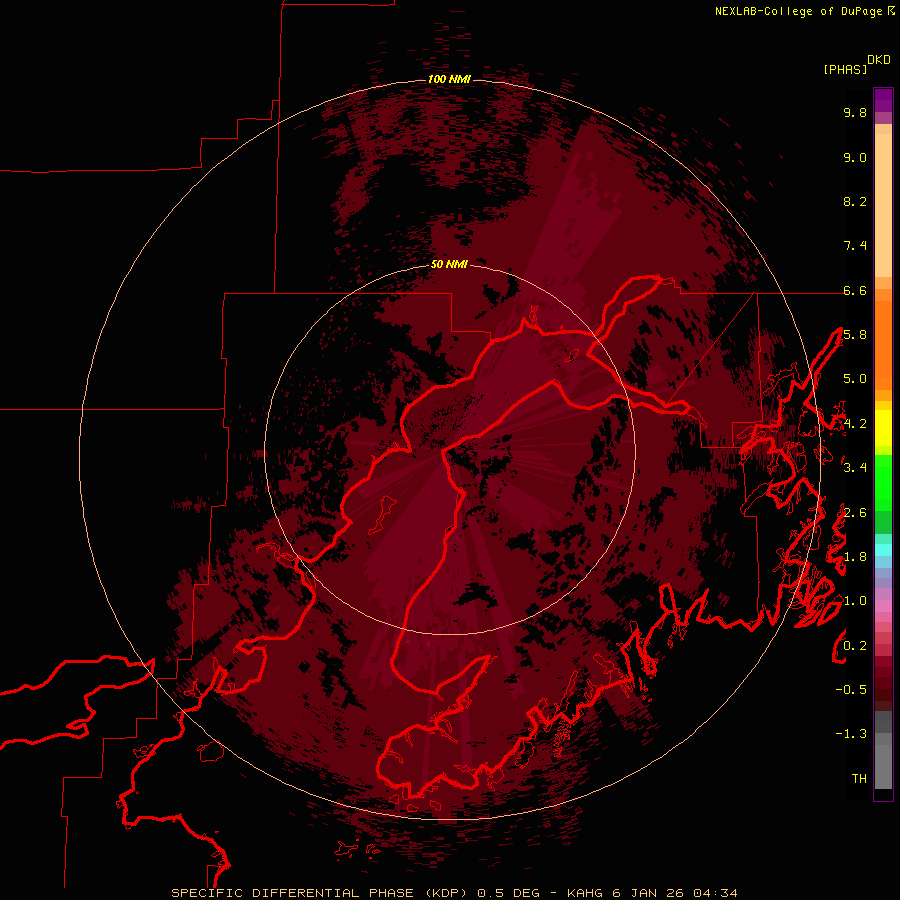900x900 pixels.
Task: Pick the yellow band on the color bar
Action: 883,428
